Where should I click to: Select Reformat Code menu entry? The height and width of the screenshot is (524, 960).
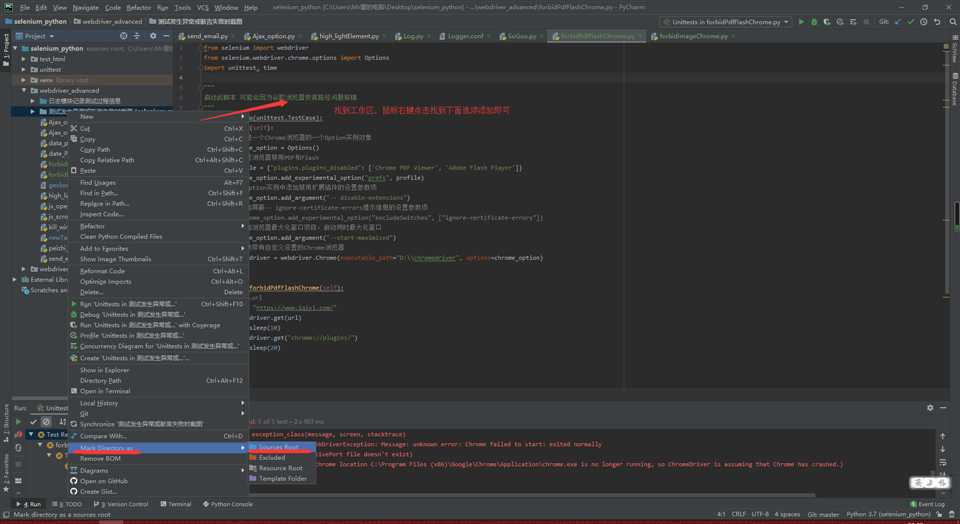coord(159,271)
